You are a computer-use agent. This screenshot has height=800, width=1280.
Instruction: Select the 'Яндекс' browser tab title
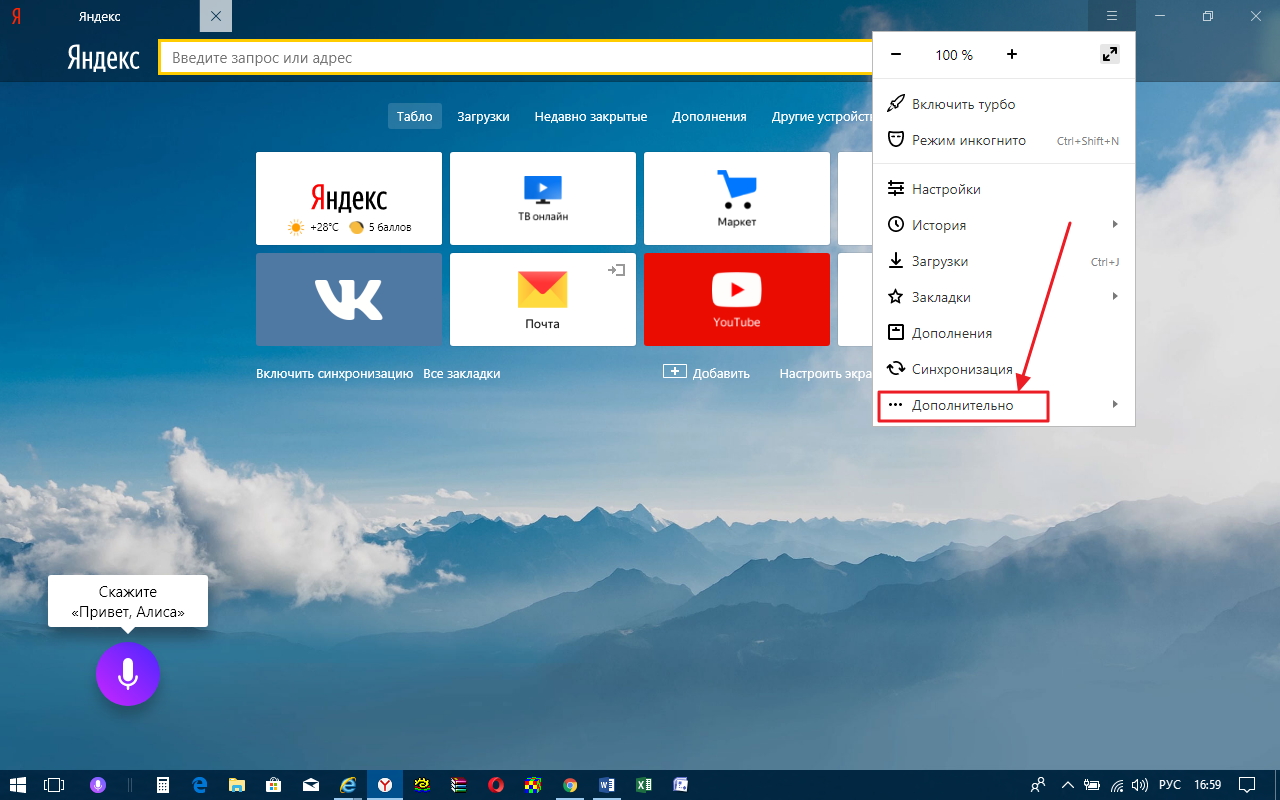coord(100,16)
